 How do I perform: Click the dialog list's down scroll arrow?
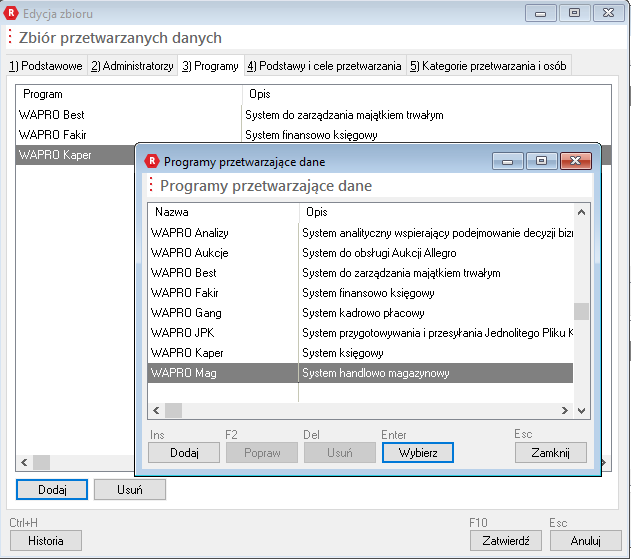pos(581,410)
